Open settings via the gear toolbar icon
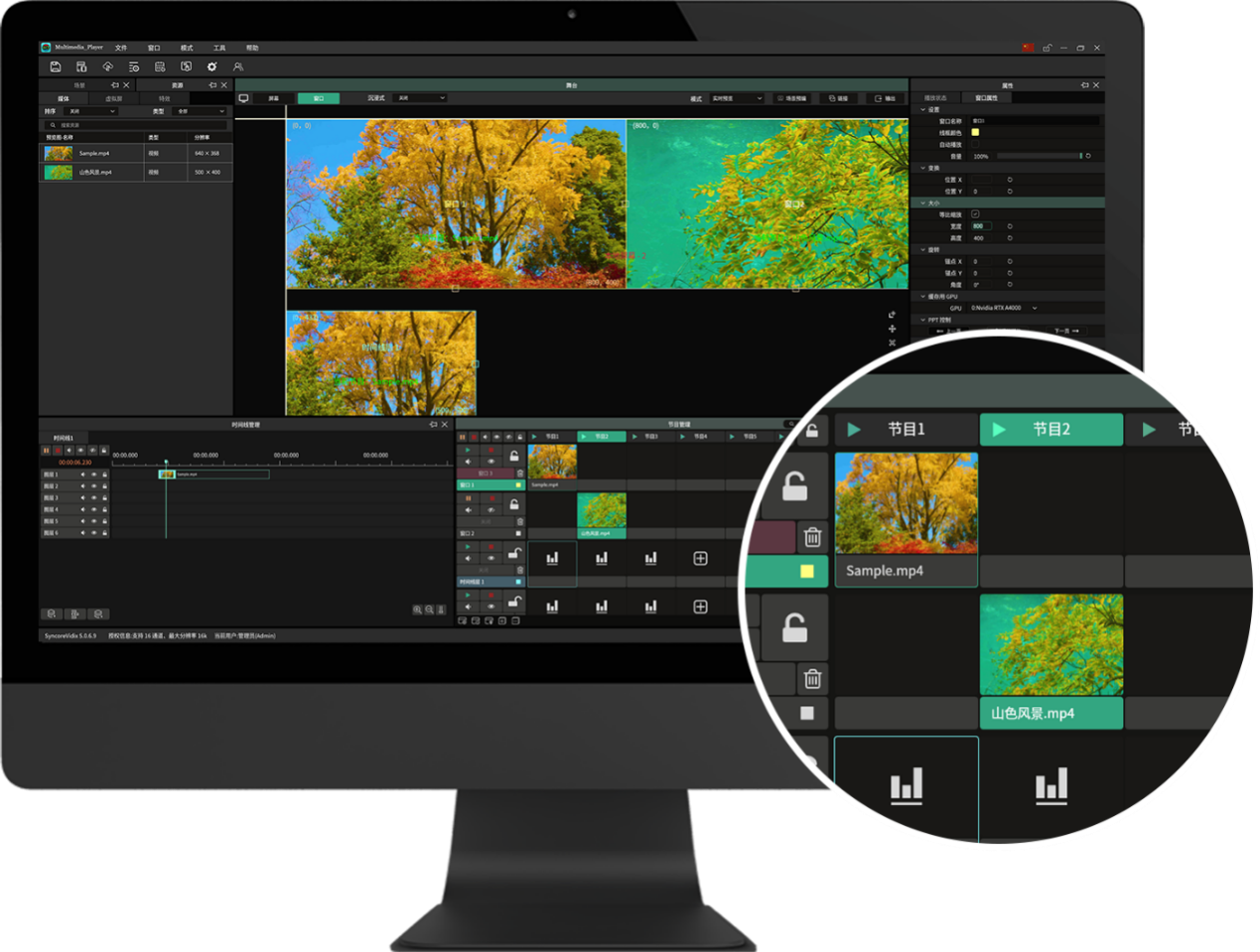1260x952 pixels. point(211,67)
